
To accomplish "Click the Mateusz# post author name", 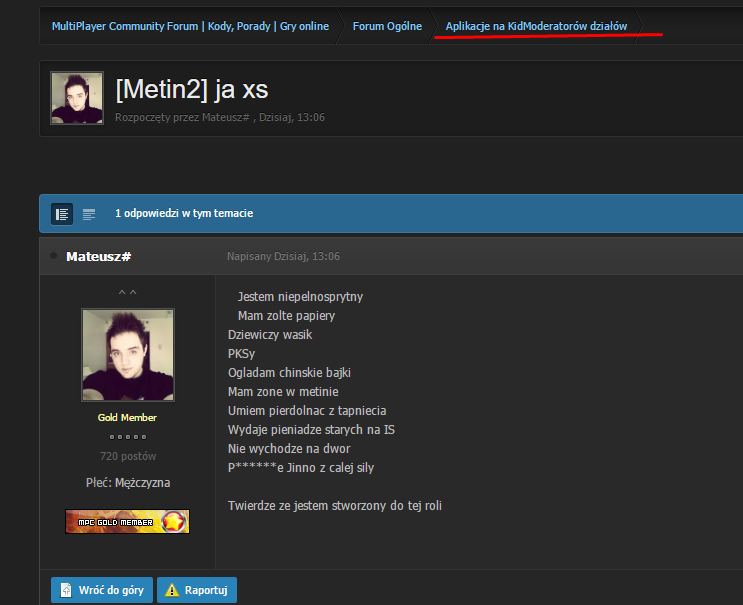I will (x=99, y=256).
